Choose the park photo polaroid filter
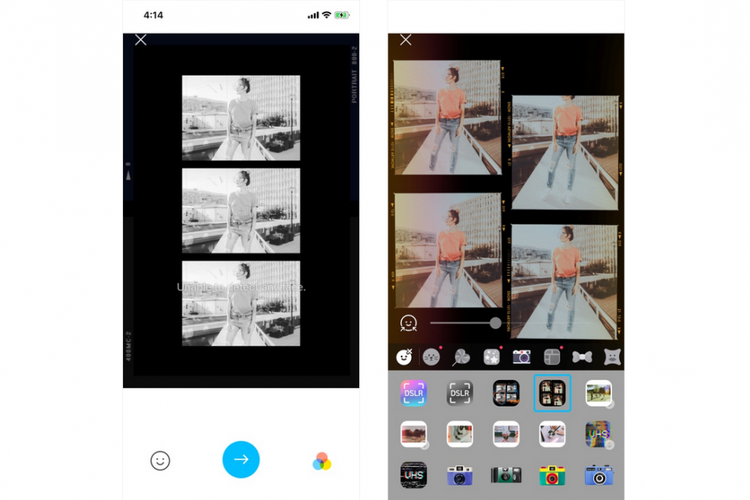The width and height of the screenshot is (750, 500). (x=599, y=393)
